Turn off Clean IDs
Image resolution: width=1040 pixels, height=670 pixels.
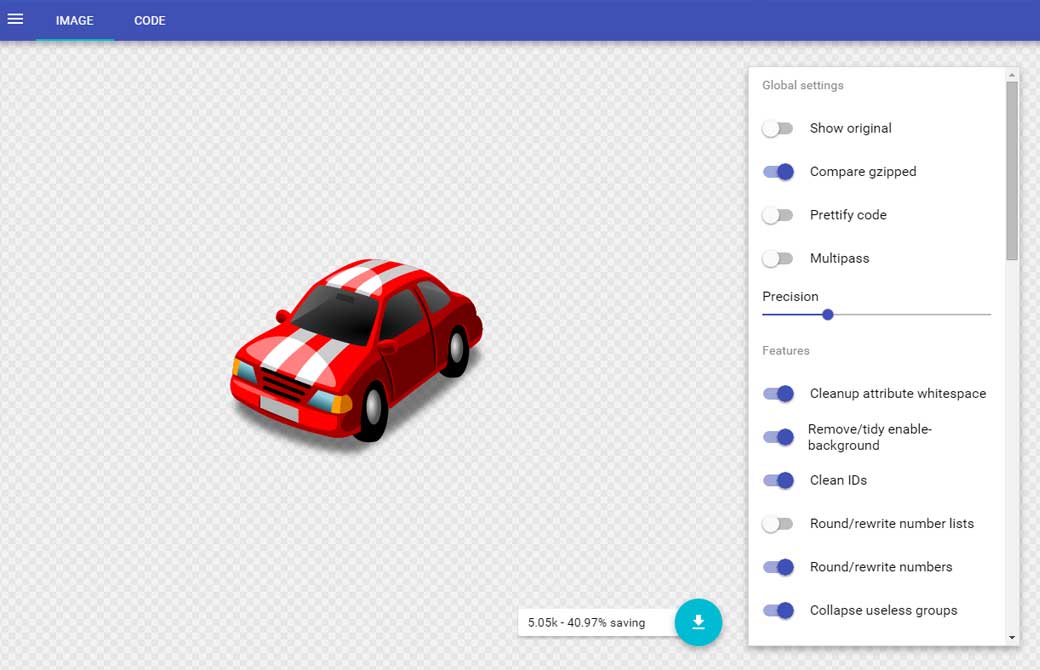778,481
